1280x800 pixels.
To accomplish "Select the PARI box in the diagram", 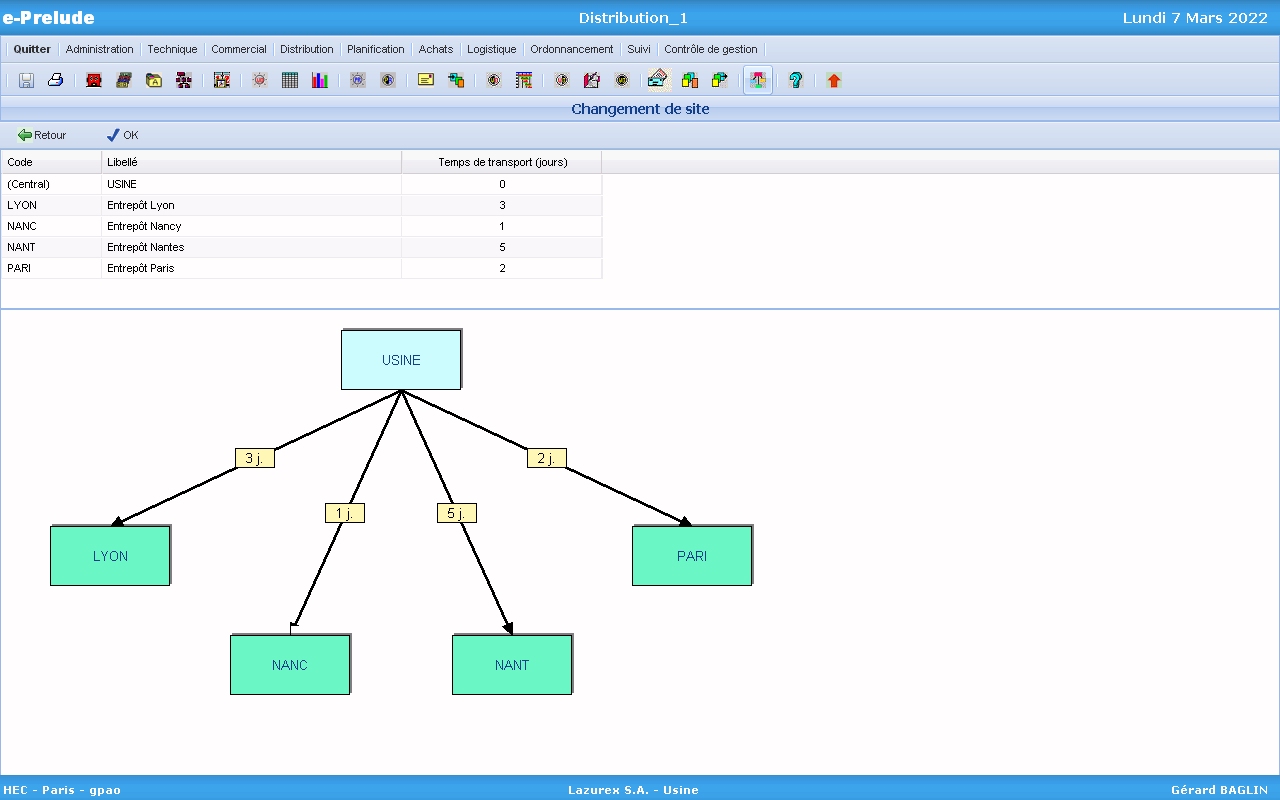I will click(x=691, y=556).
